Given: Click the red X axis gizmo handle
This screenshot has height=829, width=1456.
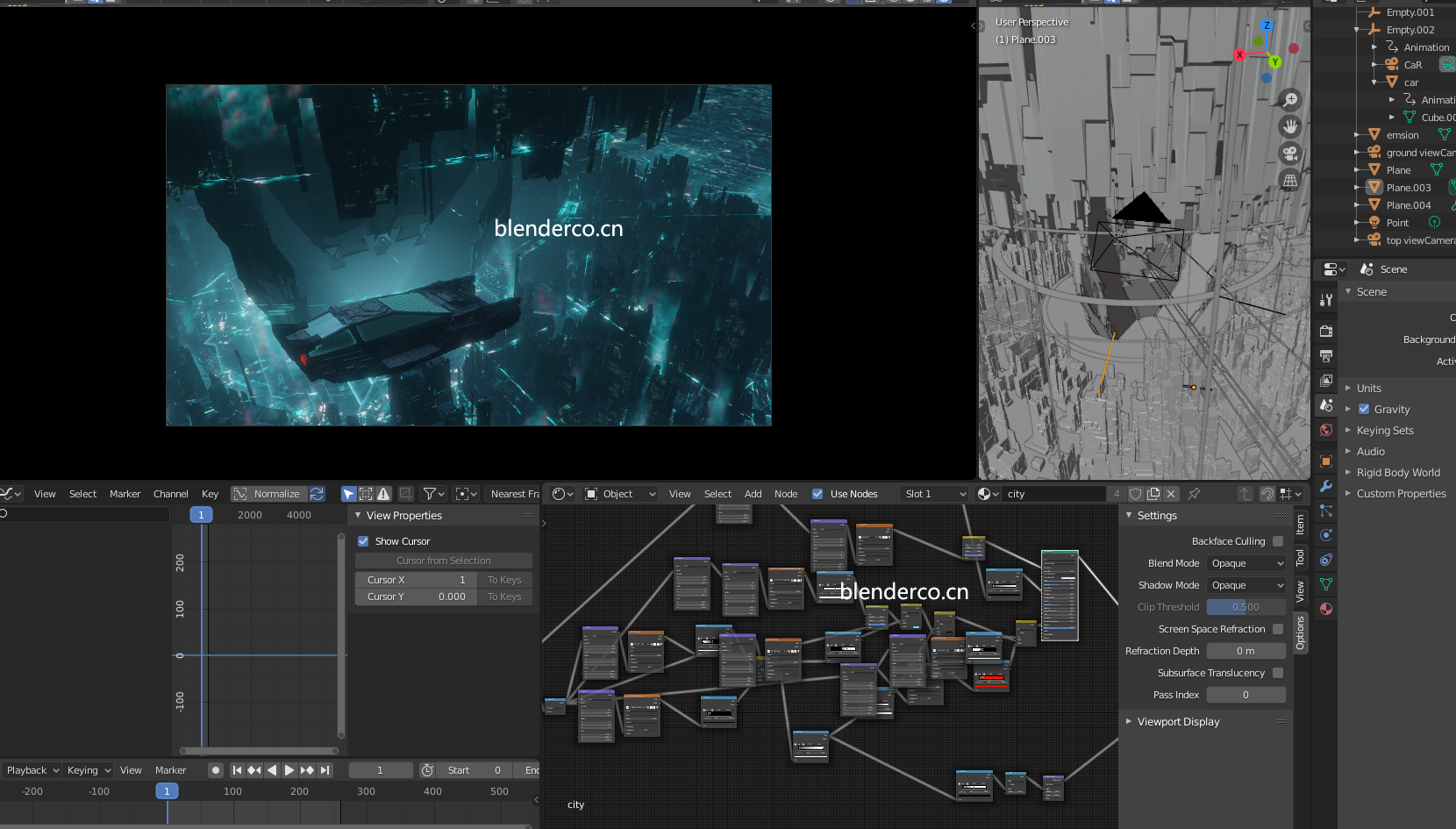Looking at the screenshot, I should pos(1239,54).
